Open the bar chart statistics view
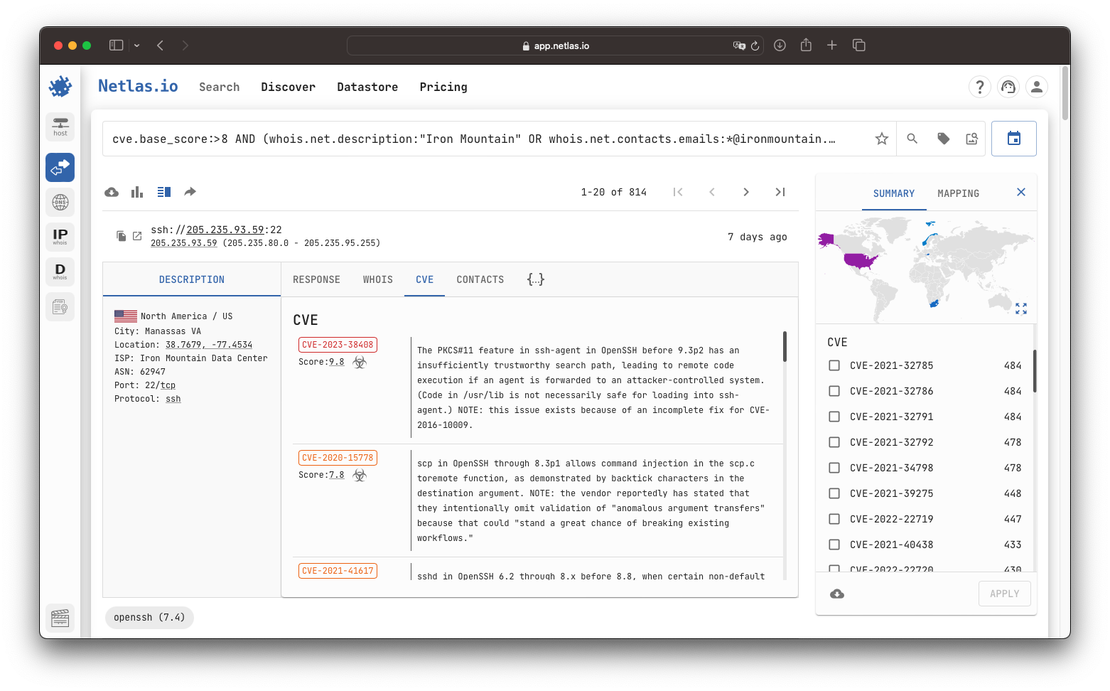Image resolution: width=1110 pixels, height=691 pixels. point(136,191)
